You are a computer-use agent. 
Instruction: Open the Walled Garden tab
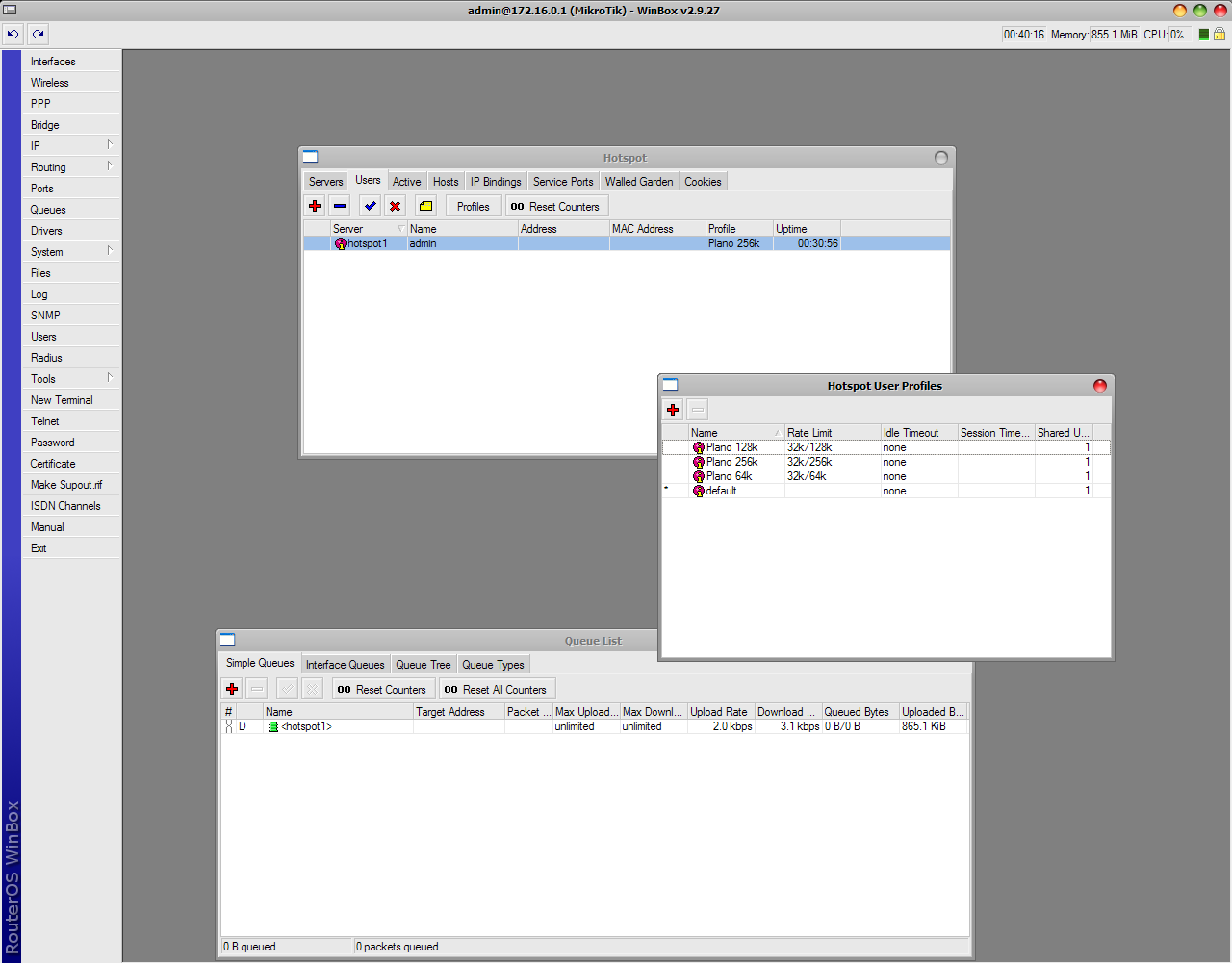pos(639,182)
